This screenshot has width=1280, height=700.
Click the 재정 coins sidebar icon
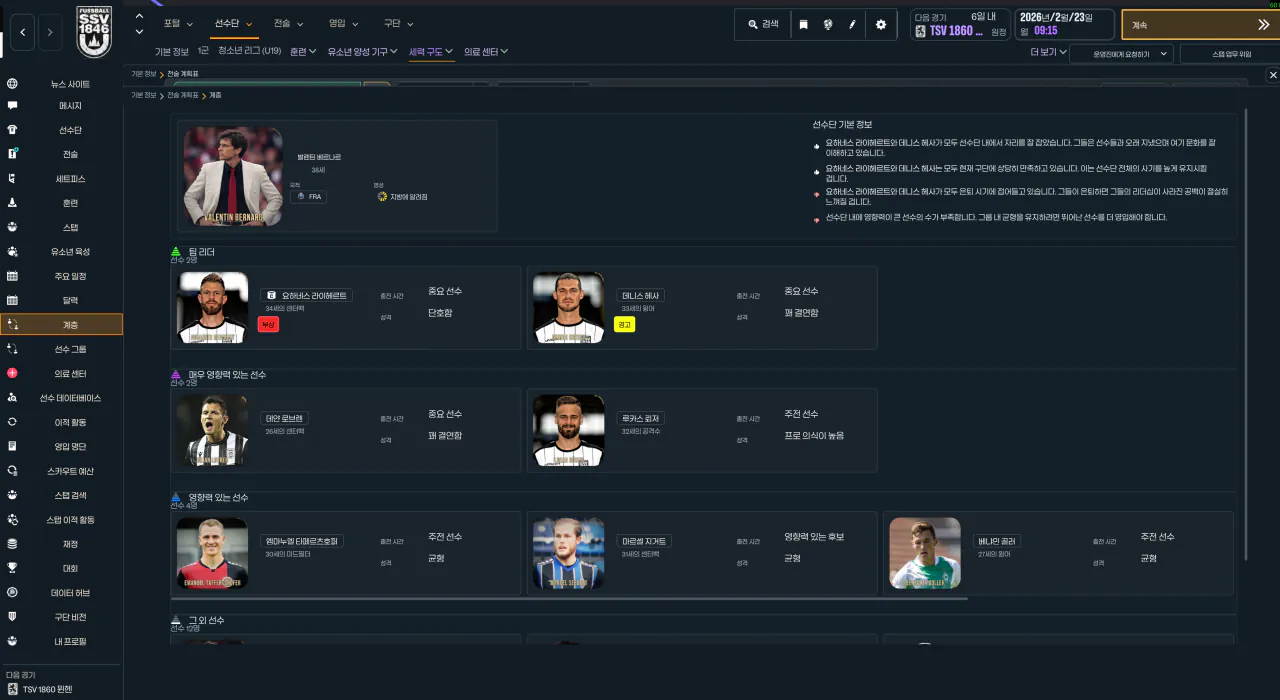pyautogui.click(x=12, y=544)
